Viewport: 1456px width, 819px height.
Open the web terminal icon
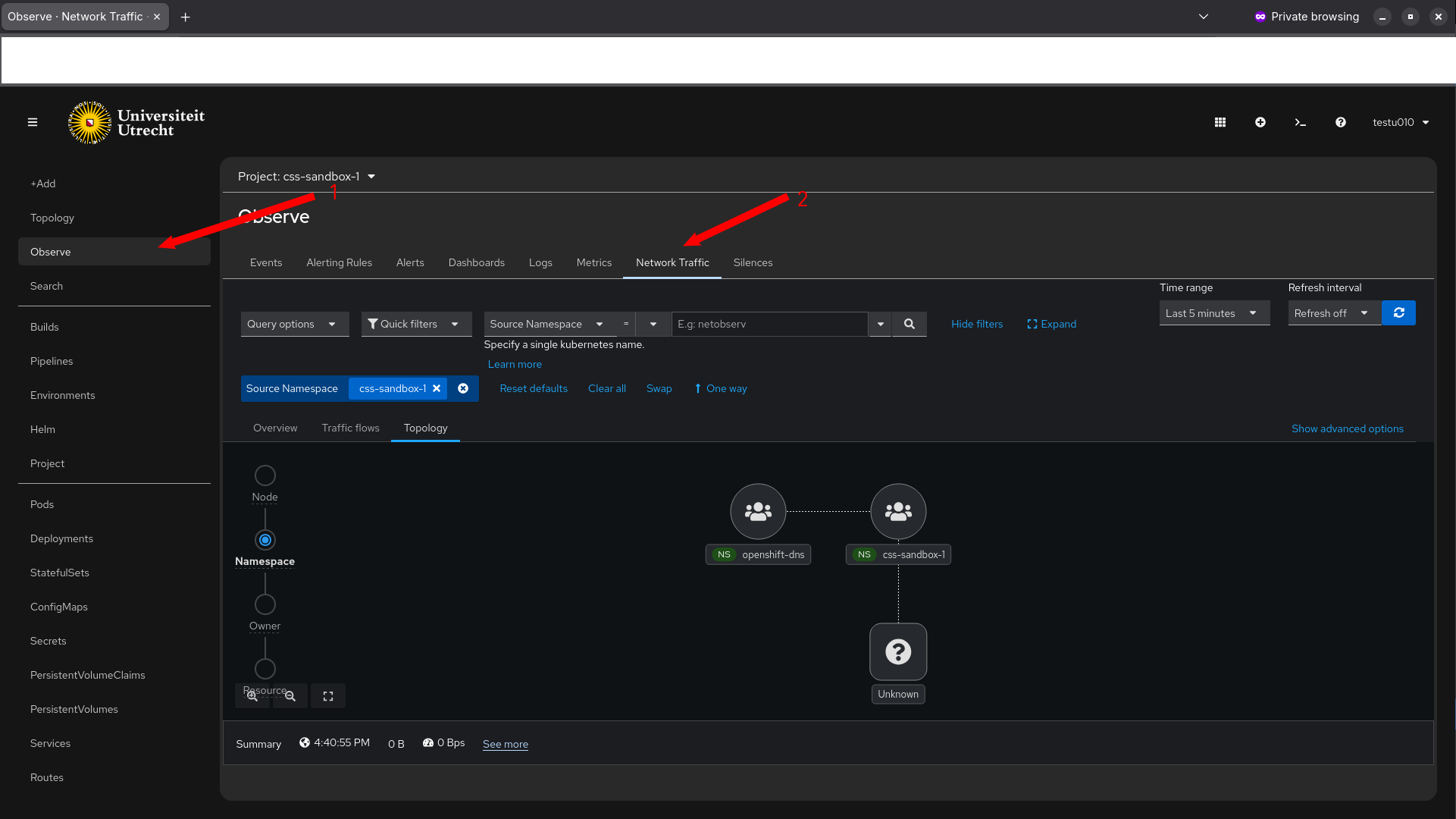point(1301,122)
